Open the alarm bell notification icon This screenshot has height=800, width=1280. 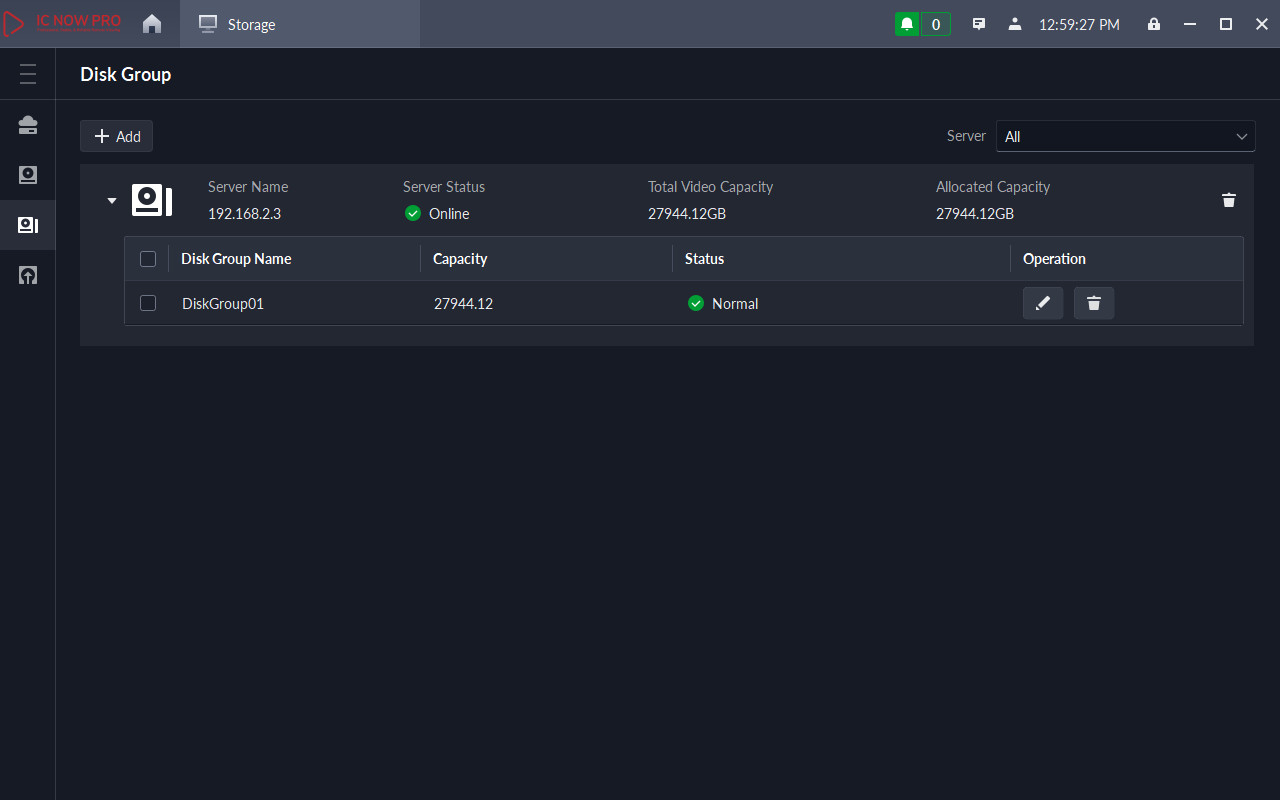[x=907, y=24]
